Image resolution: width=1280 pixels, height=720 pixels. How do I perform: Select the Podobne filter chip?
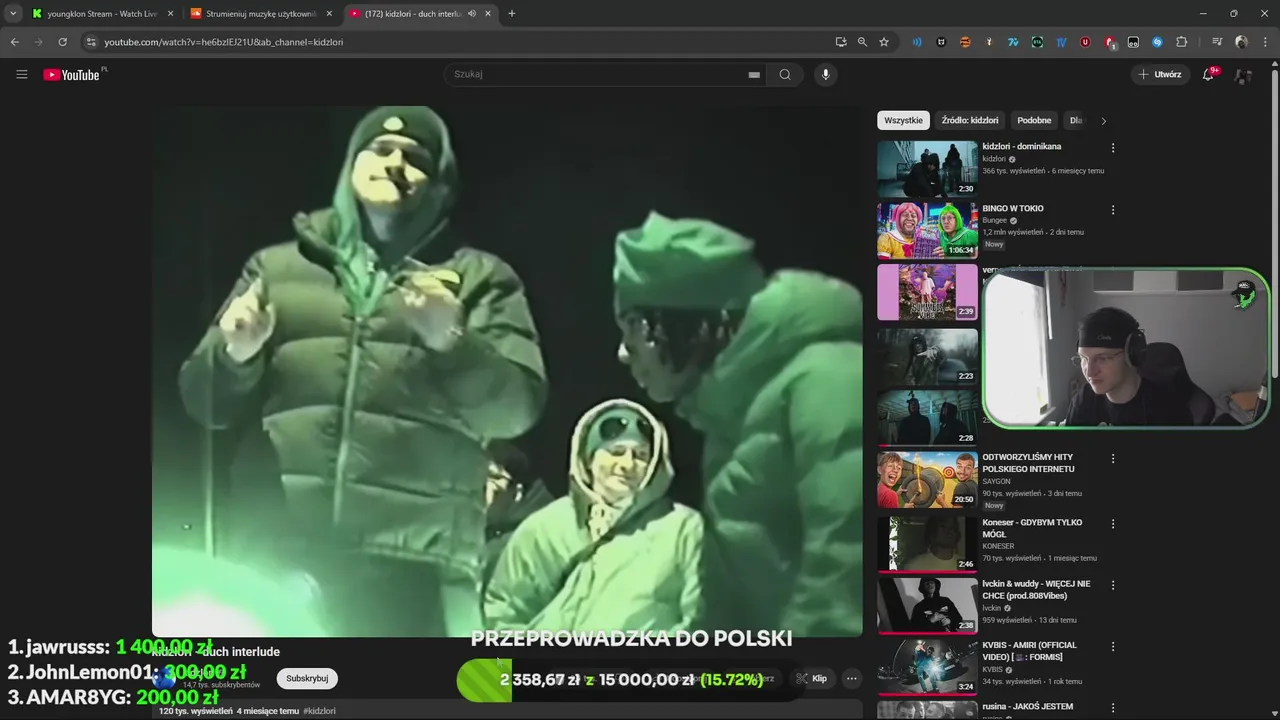1034,120
